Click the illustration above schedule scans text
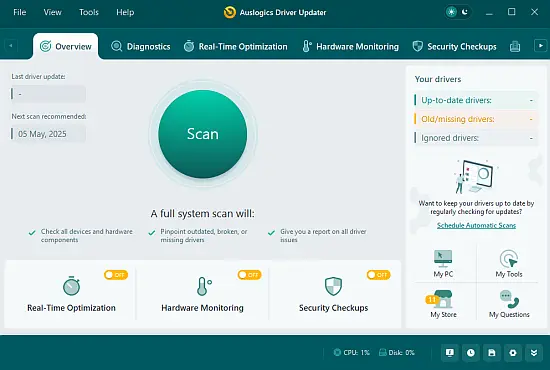Screen dimensions: 550x370 coord(476,177)
